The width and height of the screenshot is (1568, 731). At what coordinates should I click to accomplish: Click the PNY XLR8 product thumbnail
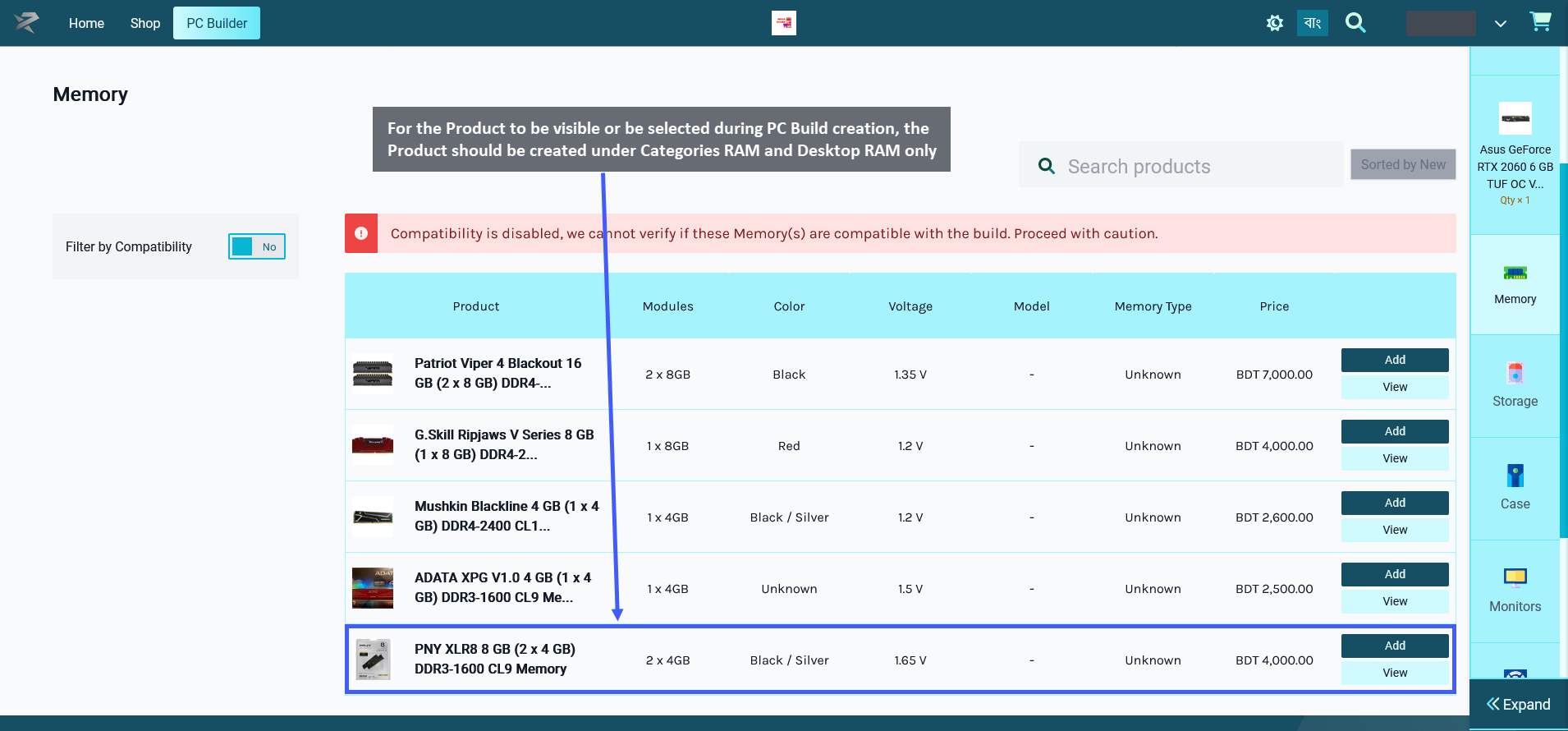point(373,660)
